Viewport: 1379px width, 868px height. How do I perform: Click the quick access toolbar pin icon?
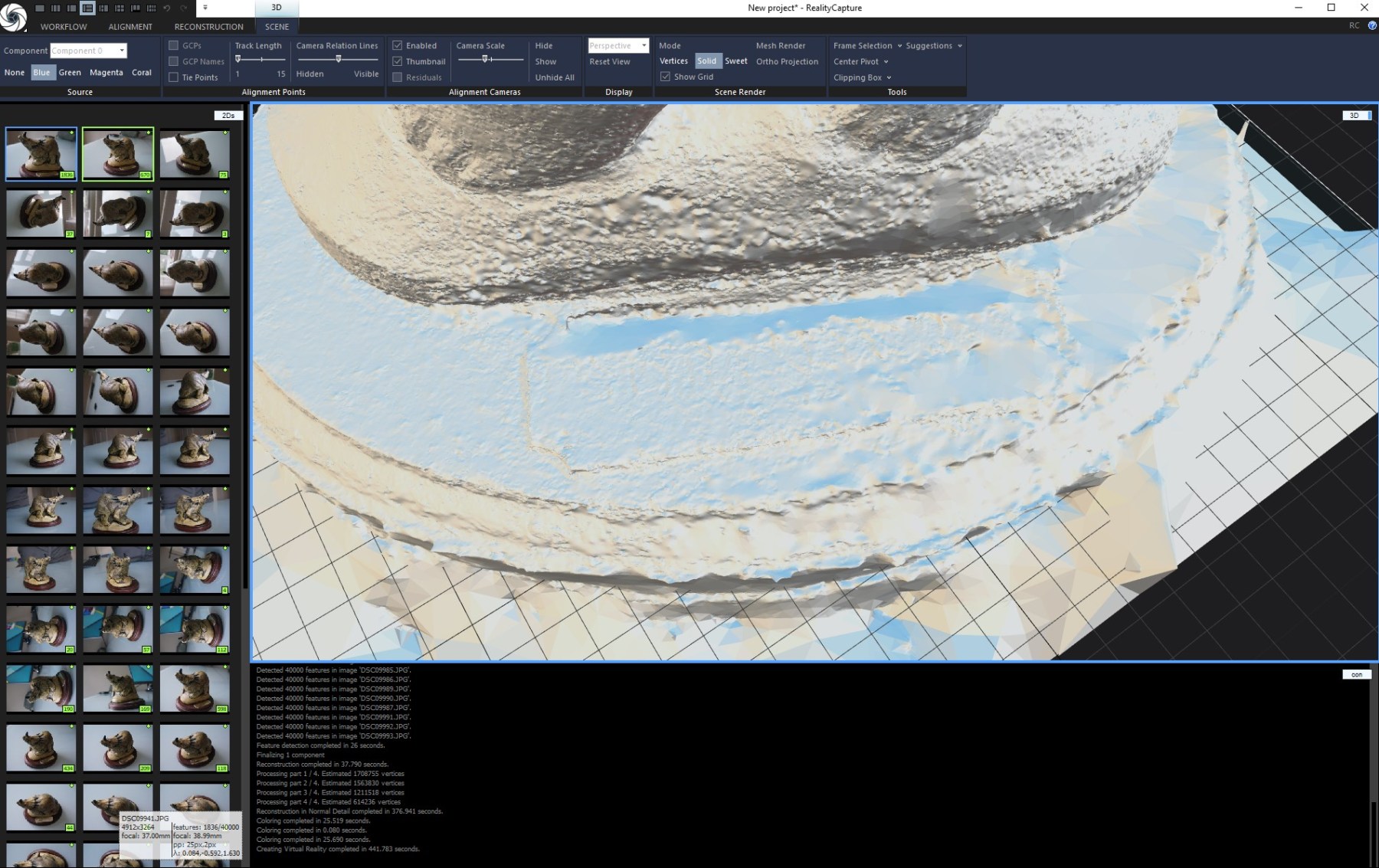coord(205,8)
